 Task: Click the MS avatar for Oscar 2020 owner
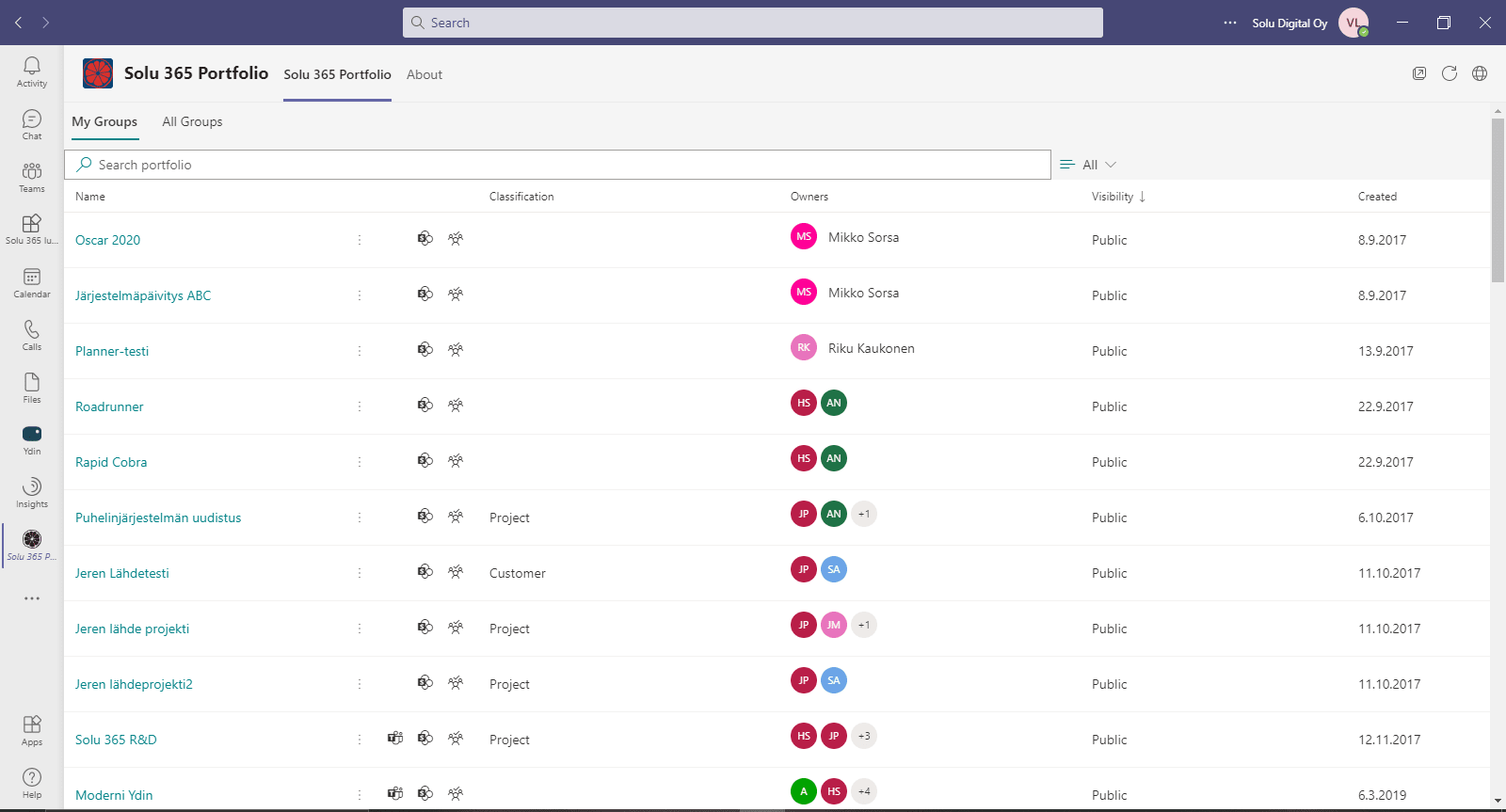804,236
